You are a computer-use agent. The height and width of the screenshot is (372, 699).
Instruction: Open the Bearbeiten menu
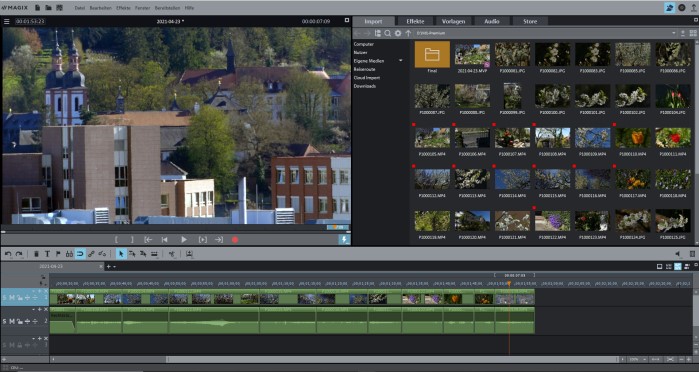[x=101, y=8]
